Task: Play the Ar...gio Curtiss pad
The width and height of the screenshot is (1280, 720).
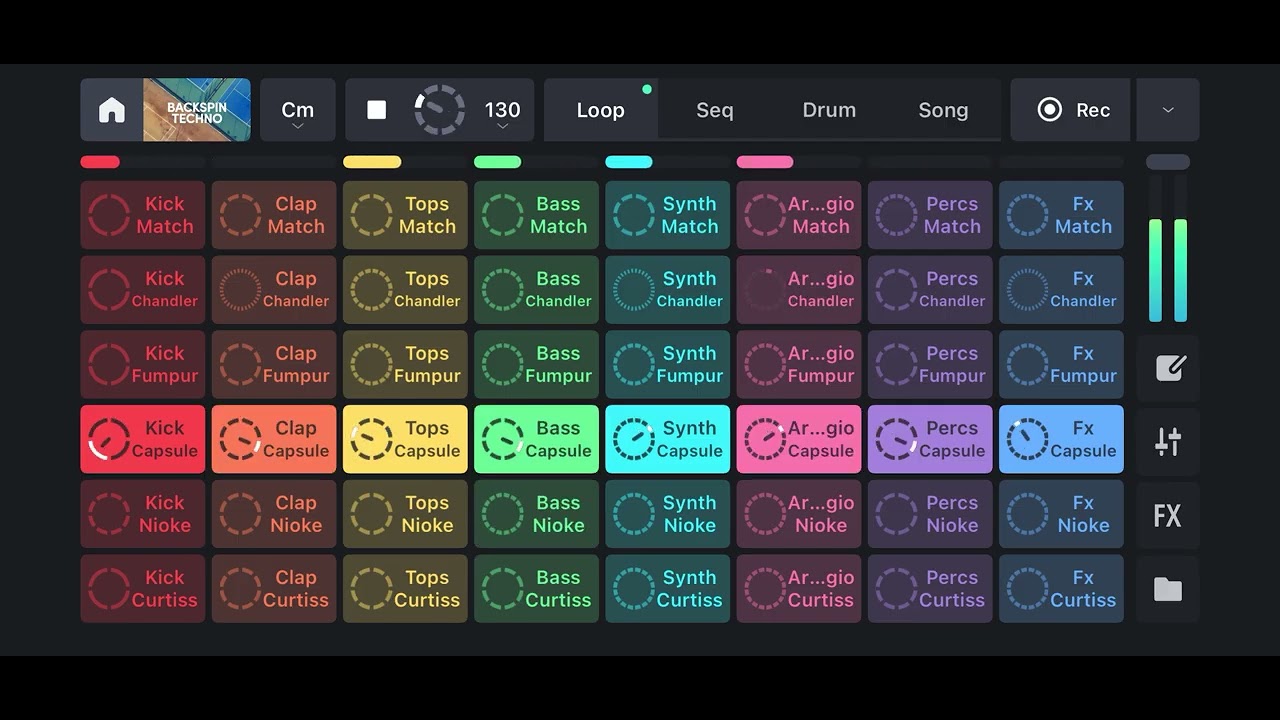Action: [799, 589]
